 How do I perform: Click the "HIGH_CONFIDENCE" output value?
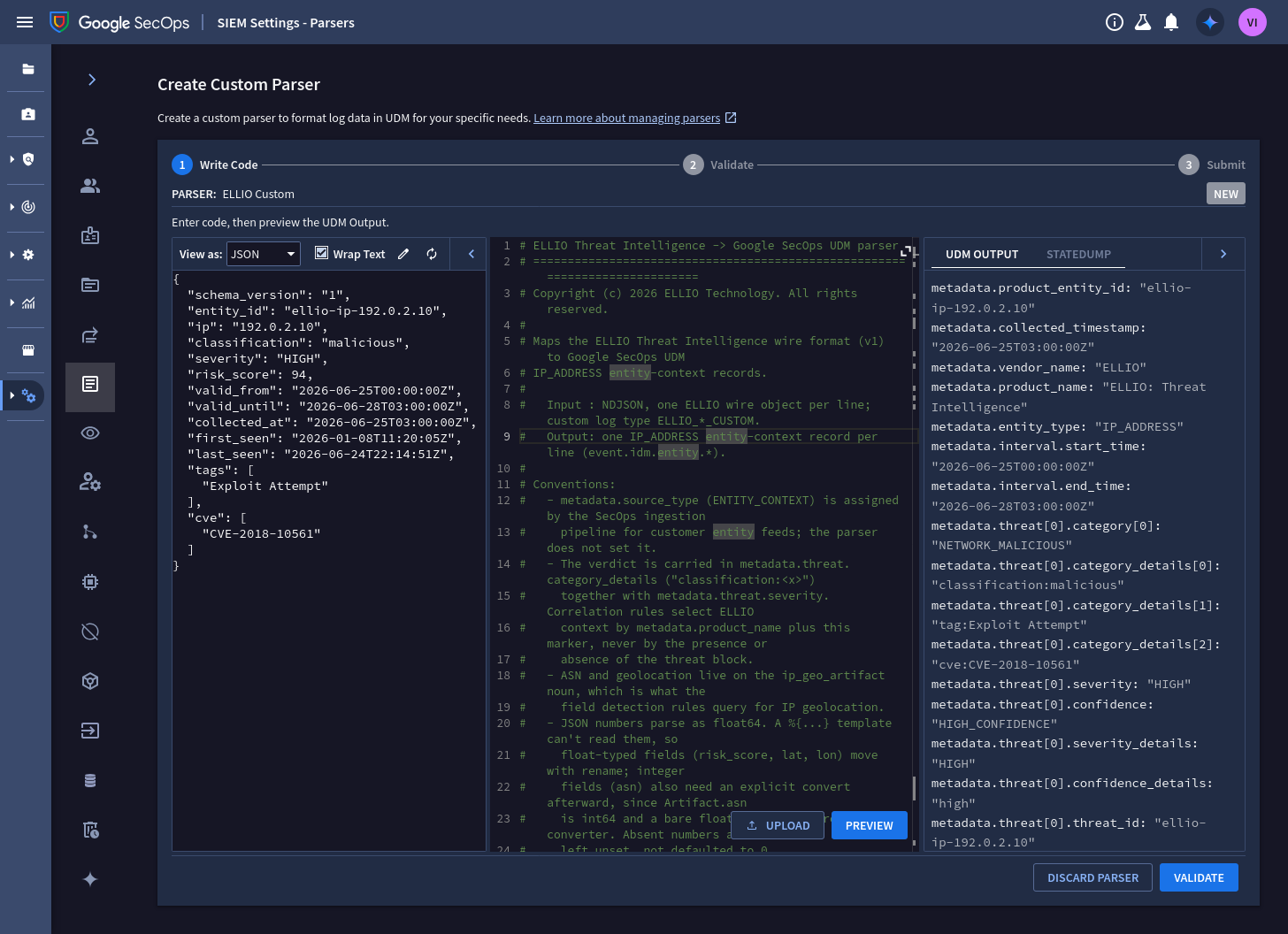994,724
